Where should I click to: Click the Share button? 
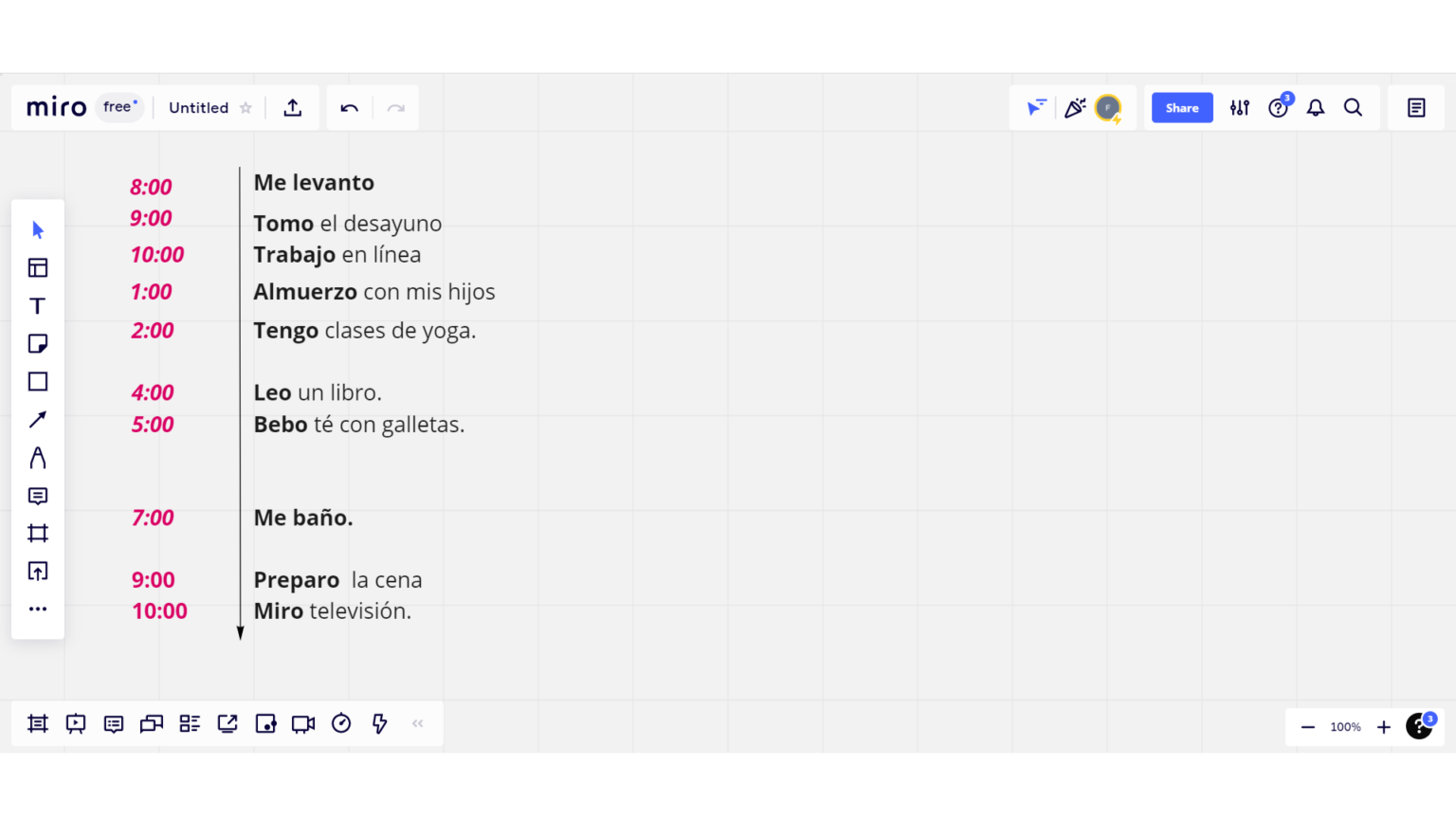pyautogui.click(x=1181, y=107)
